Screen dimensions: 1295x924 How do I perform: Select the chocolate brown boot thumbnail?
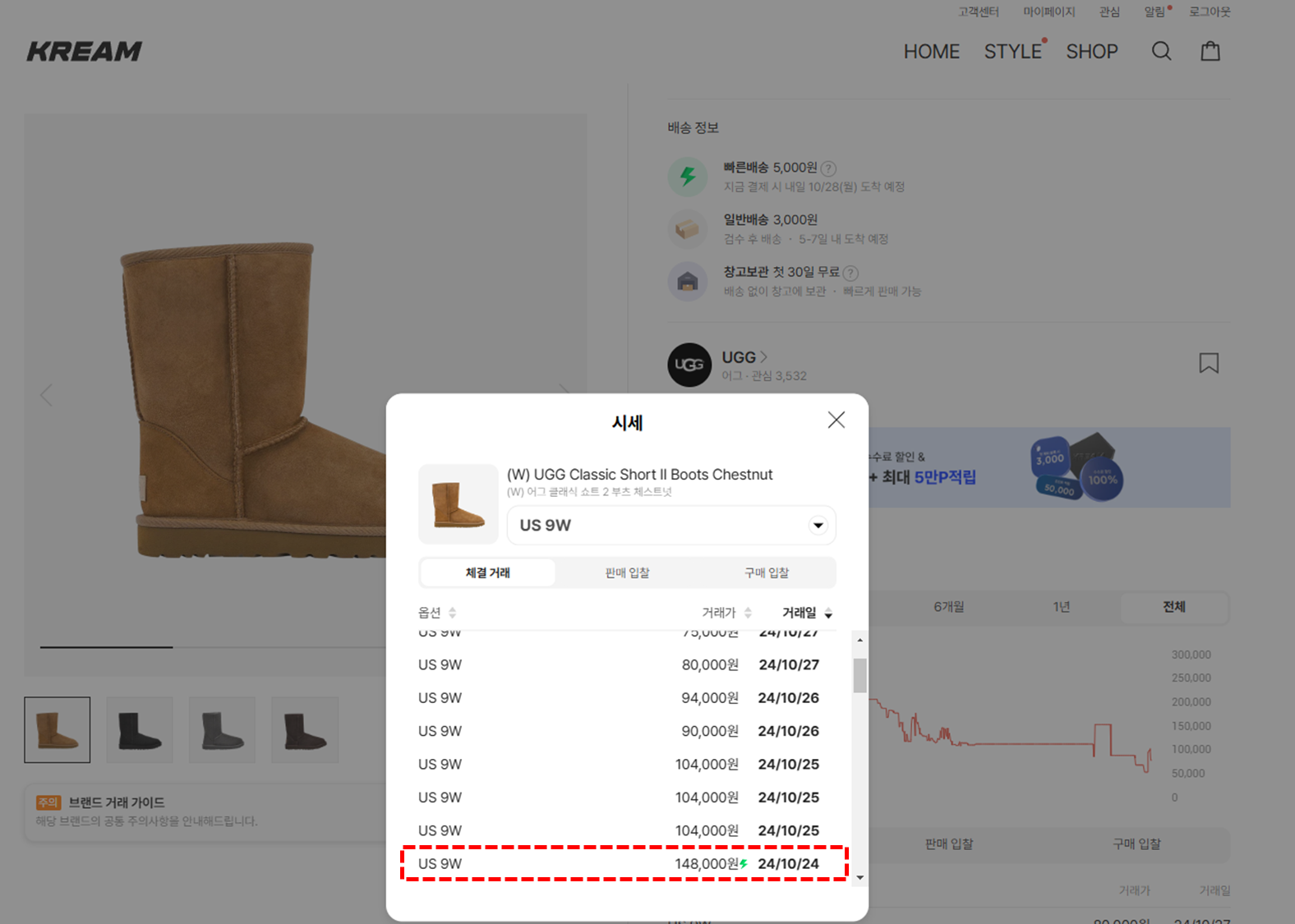pyautogui.click(x=305, y=730)
